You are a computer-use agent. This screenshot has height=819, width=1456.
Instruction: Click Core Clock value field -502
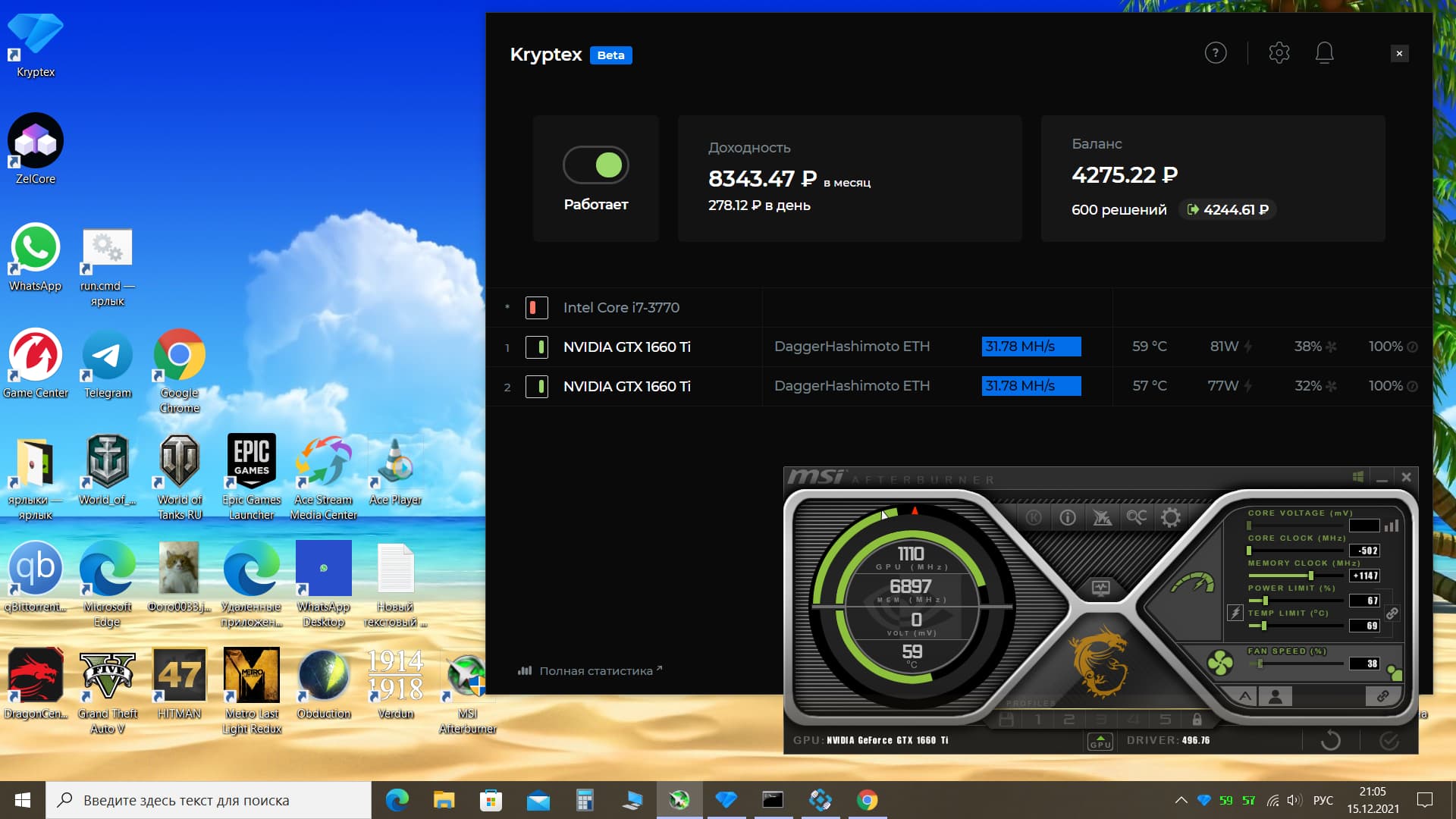coord(1364,551)
